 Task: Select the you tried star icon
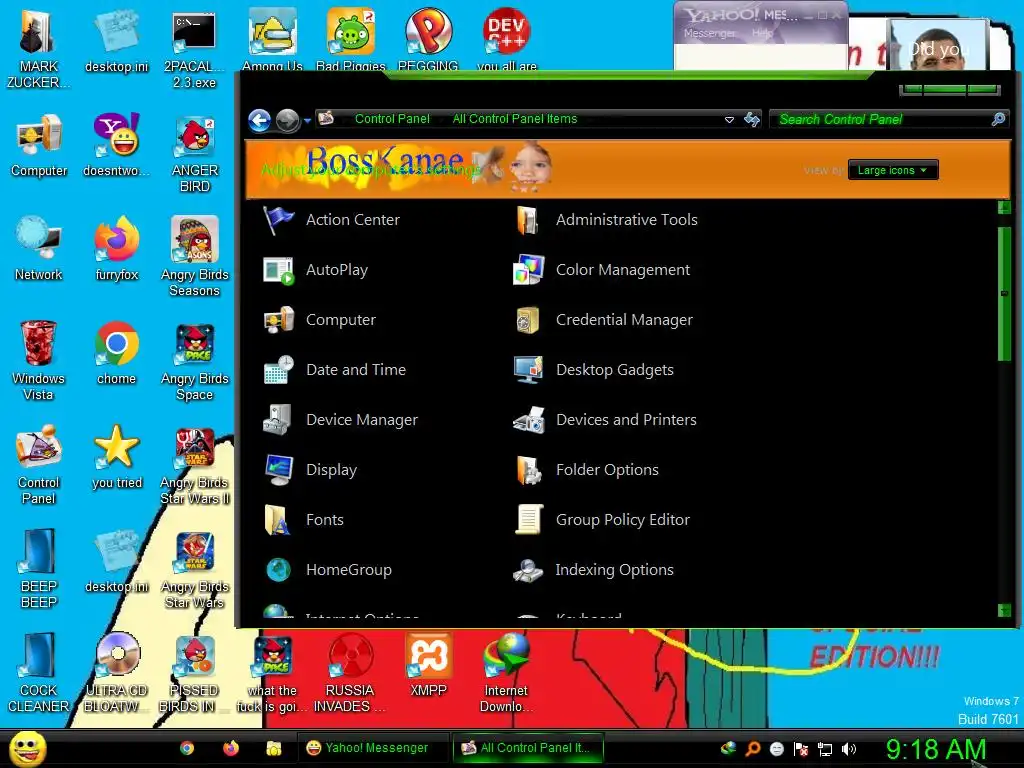[x=117, y=457]
